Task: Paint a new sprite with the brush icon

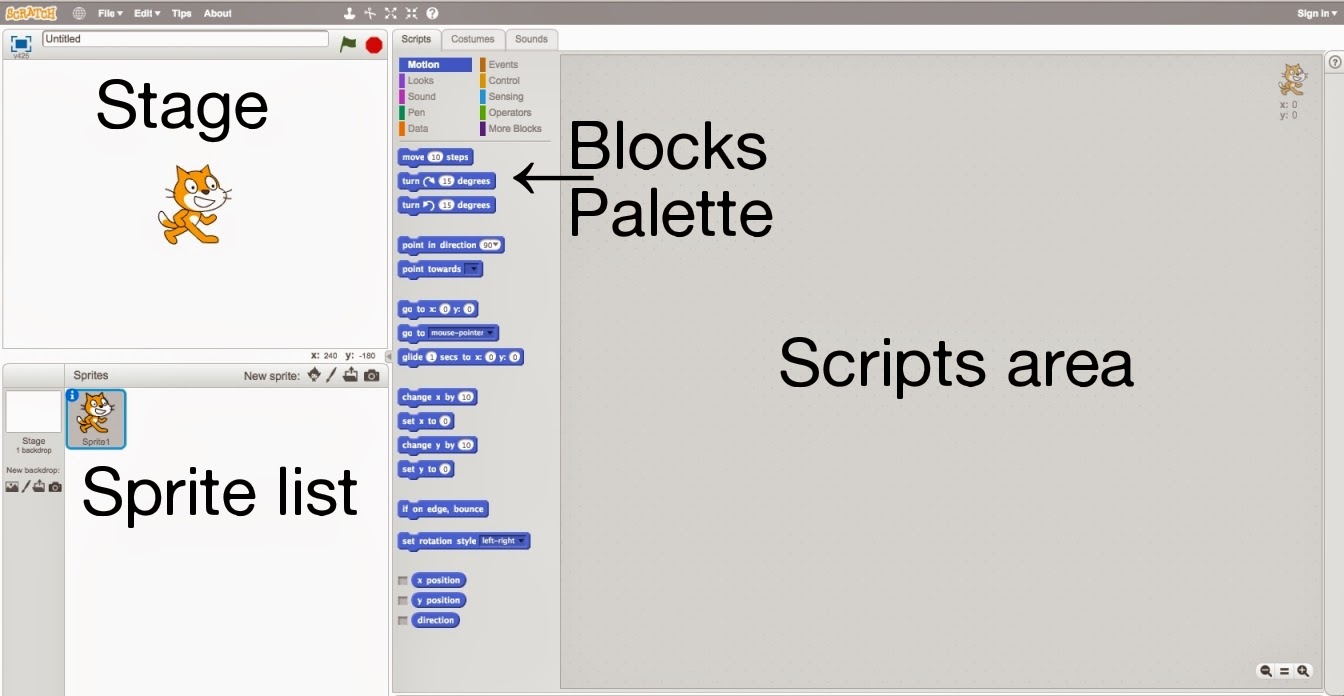Action: tap(331, 374)
